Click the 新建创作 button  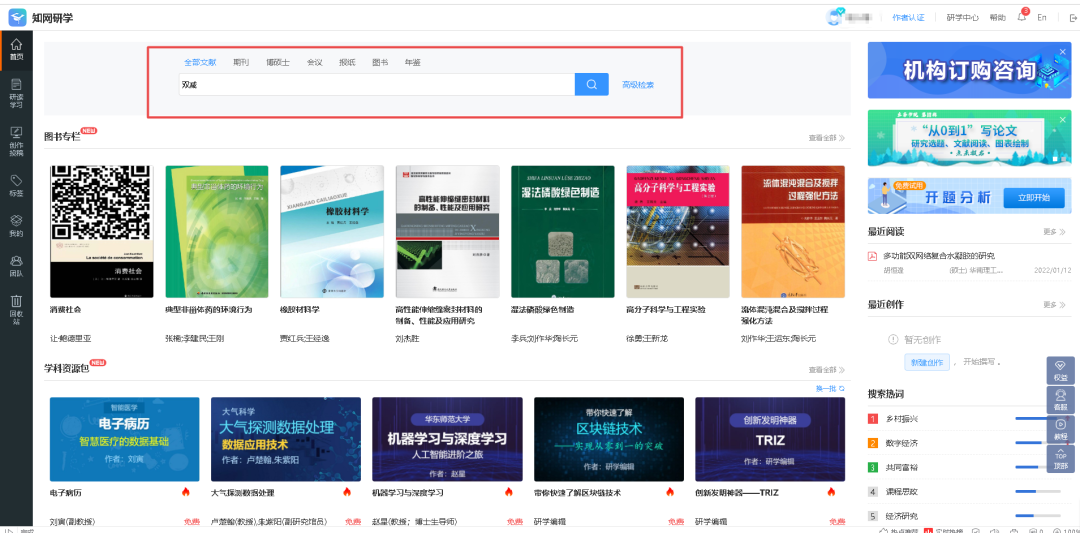coord(927,362)
